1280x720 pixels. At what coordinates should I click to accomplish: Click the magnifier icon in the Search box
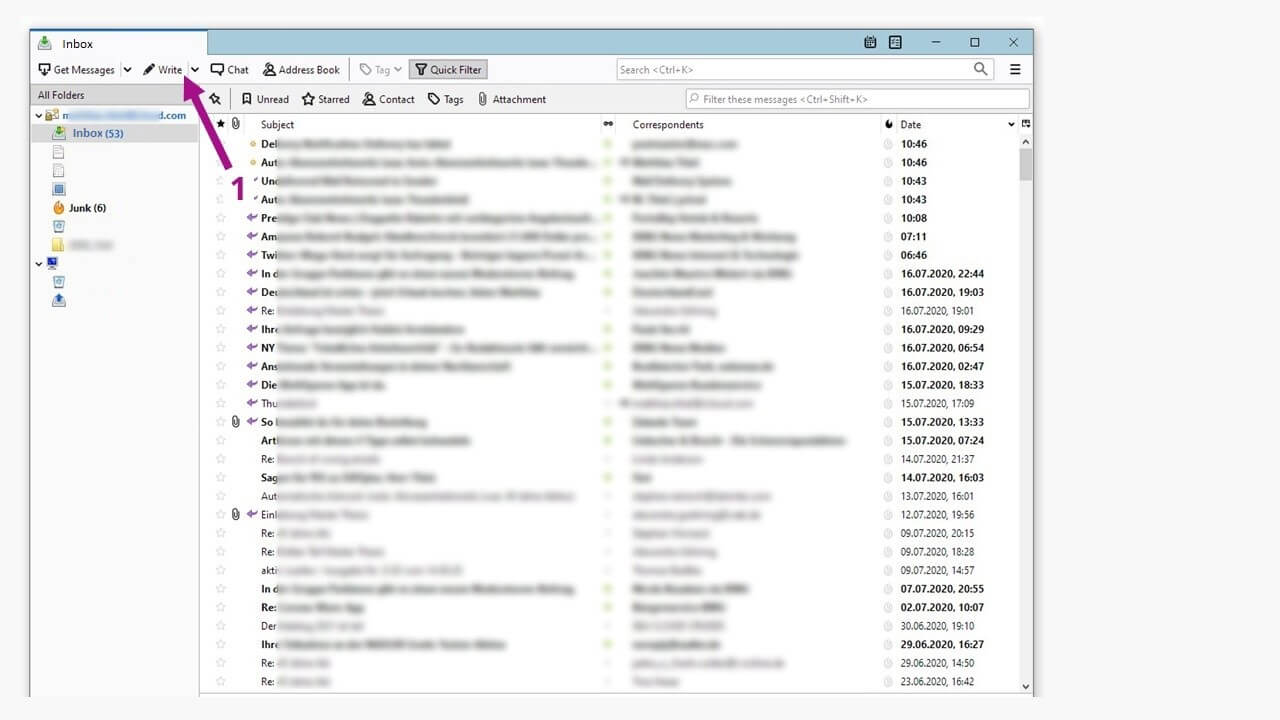point(981,69)
